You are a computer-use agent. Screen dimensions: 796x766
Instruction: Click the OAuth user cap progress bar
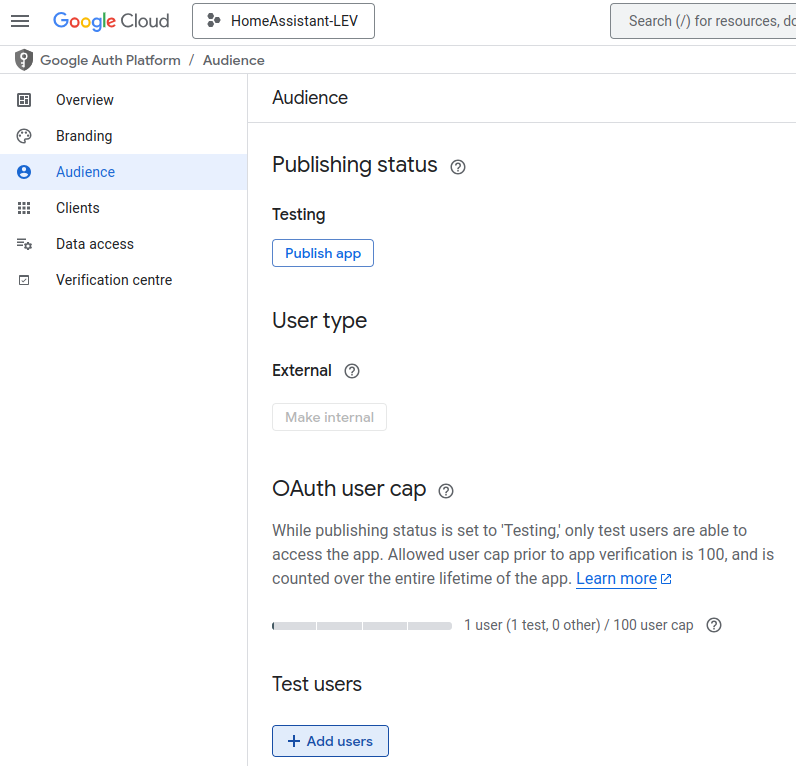(362, 626)
